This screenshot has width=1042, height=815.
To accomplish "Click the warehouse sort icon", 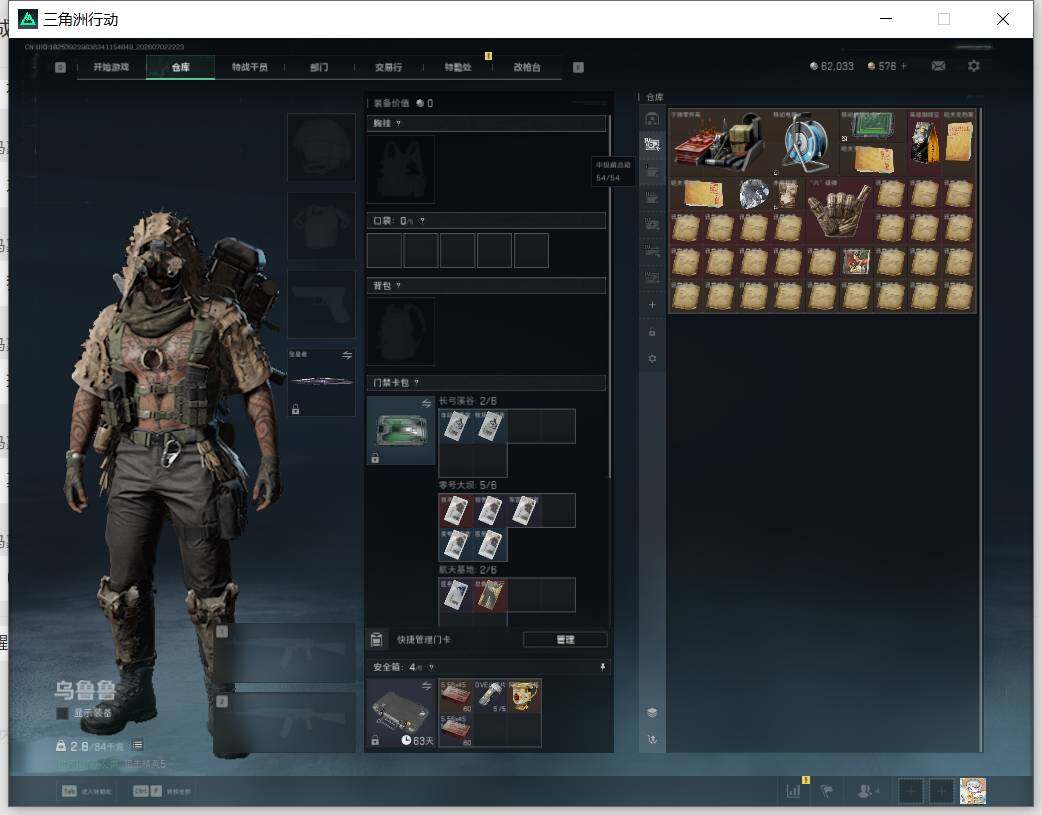I will pos(652,739).
